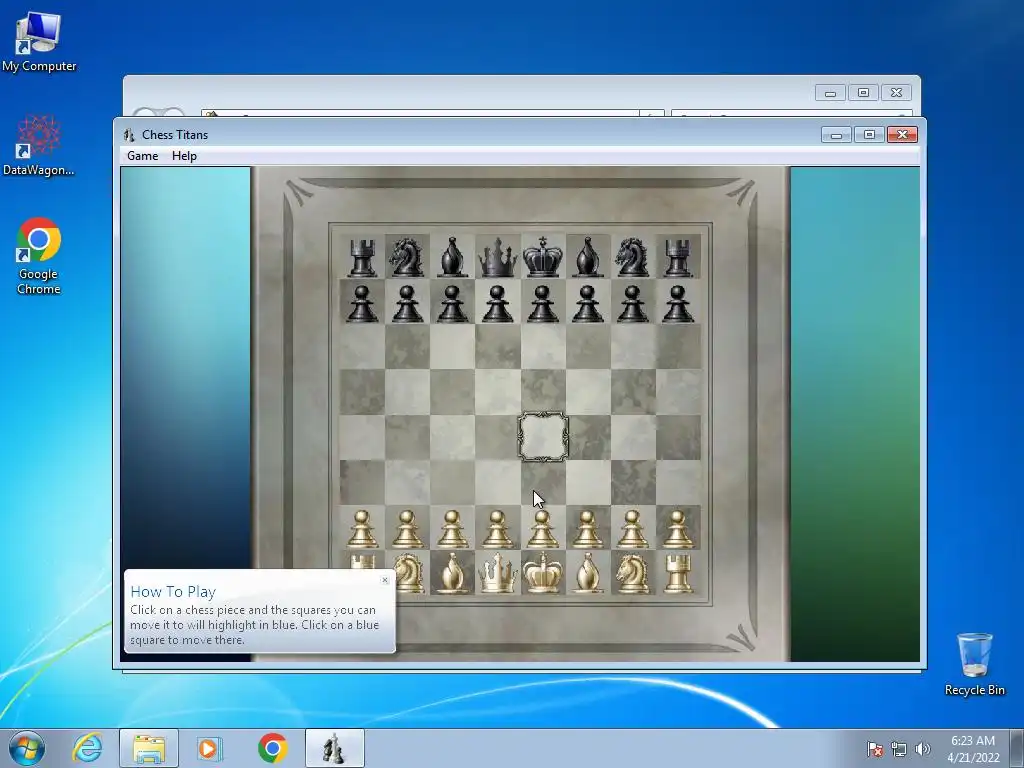Select the white rook on h1
Screen dimensions: 1024x768
click(678, 573)
